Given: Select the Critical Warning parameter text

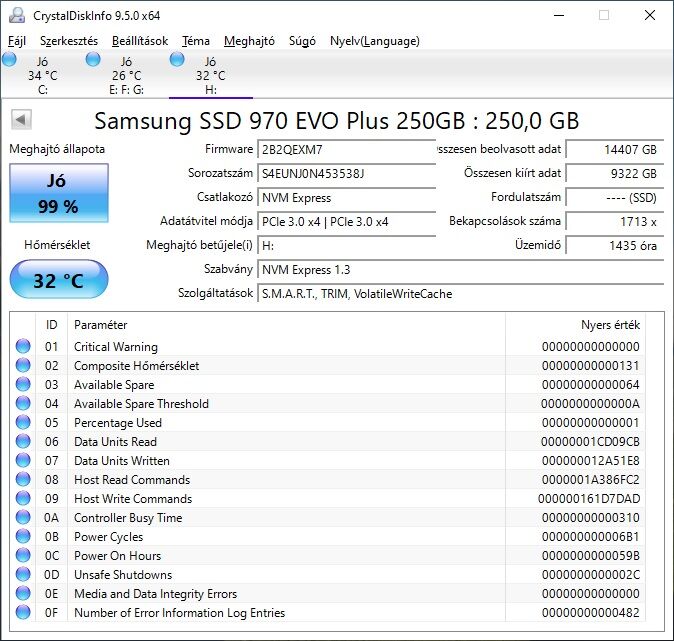Looking at the screenshot, I should pos(116,347).
